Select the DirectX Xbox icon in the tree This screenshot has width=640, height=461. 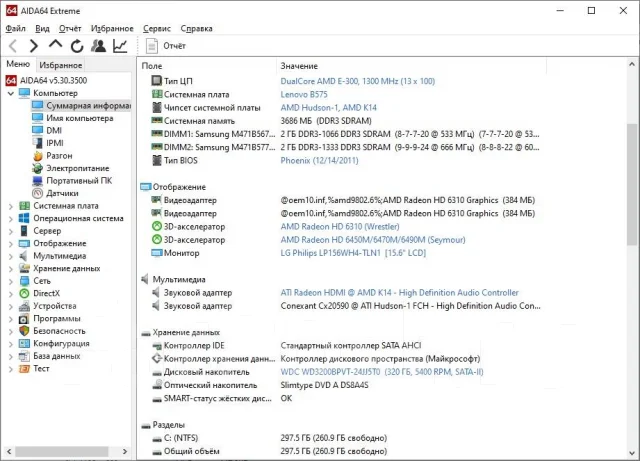24,293
